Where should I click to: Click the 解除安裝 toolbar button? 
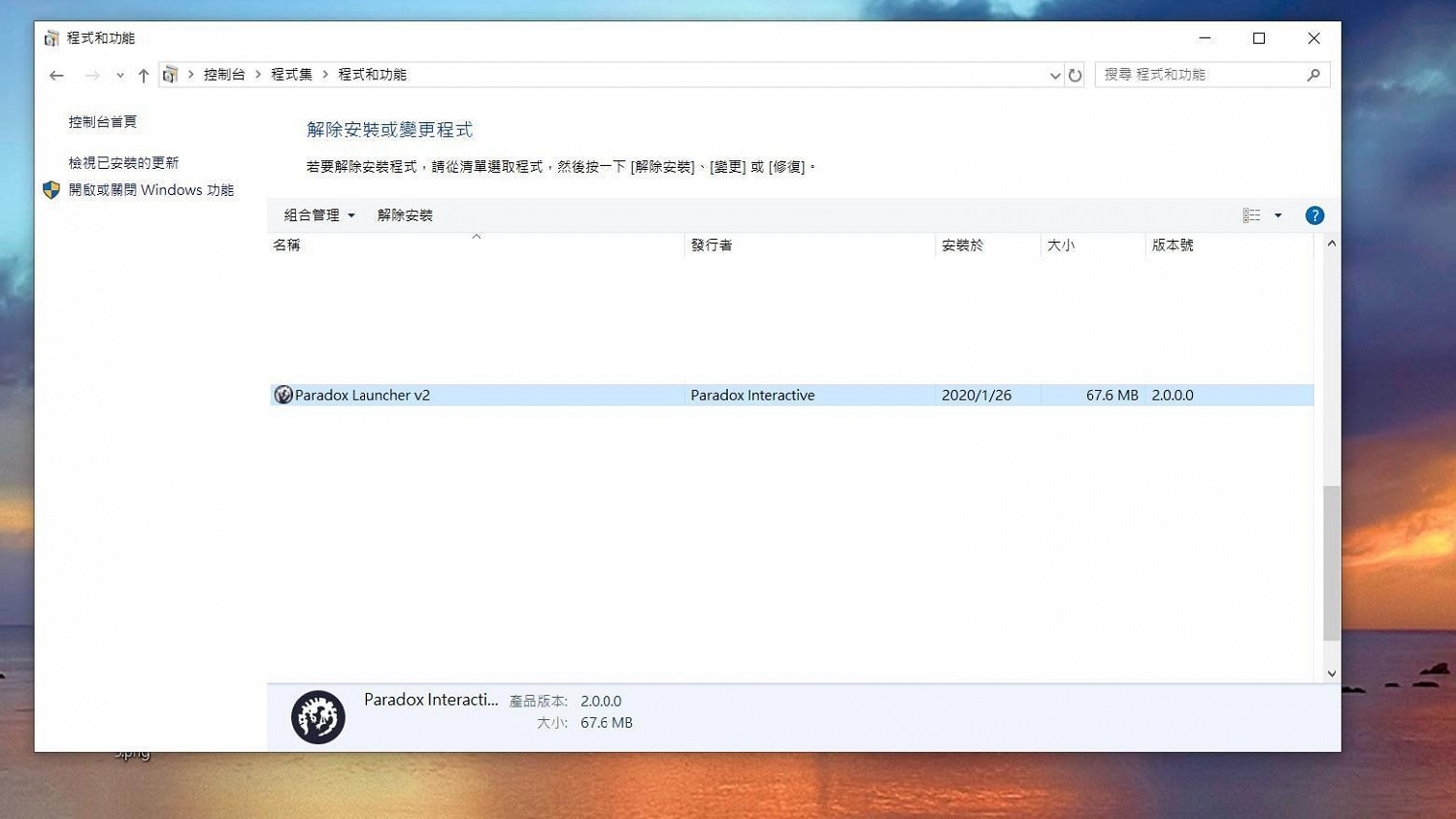405,215
